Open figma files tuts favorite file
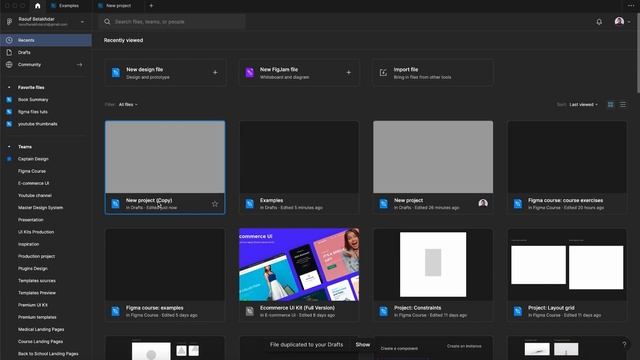Screen dimensions: 640x360 pyautogui.click(x=33, y=112)
